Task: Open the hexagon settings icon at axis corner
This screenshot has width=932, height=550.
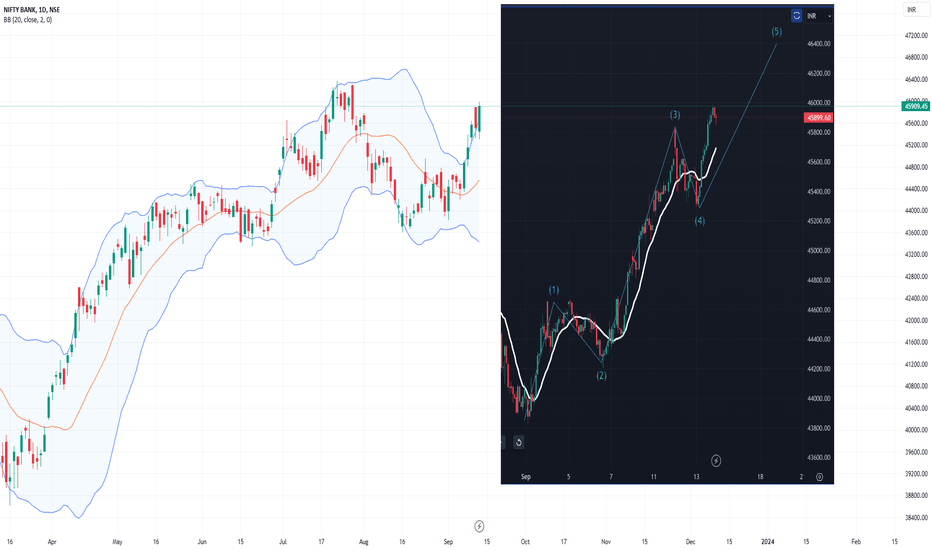Action: [820, 477]
